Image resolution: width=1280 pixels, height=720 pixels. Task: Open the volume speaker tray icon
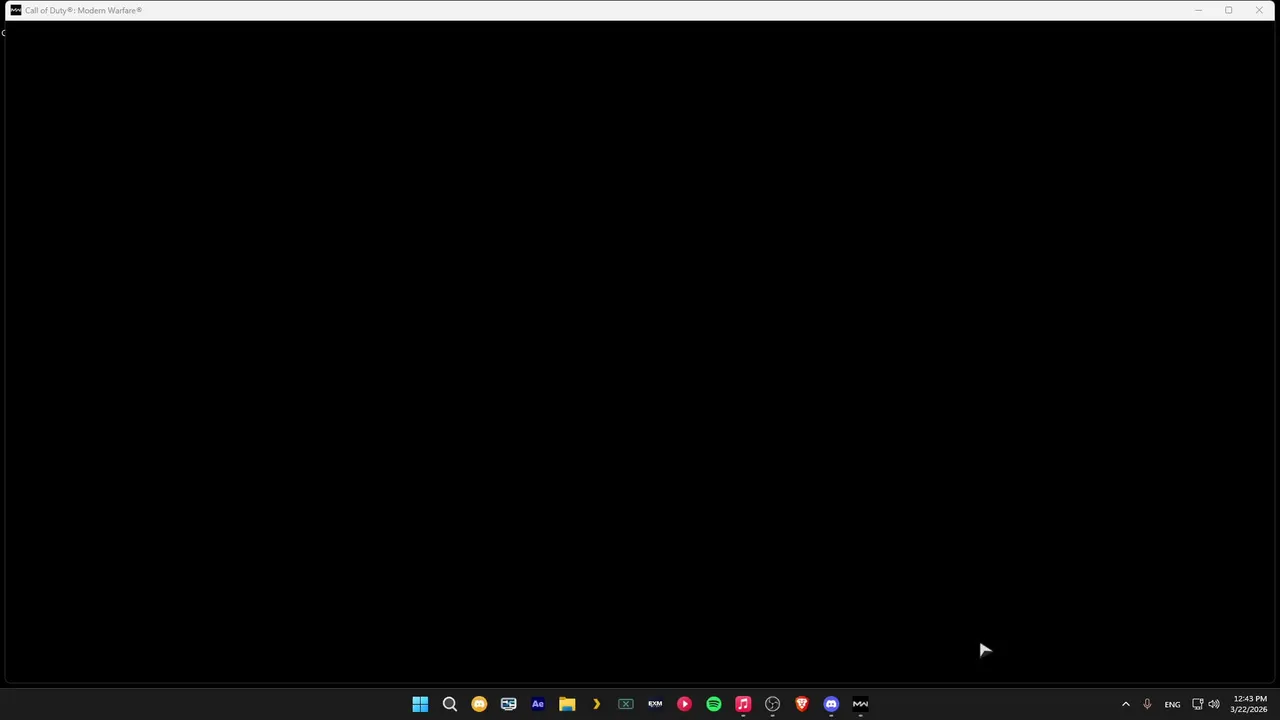tap(1214, 704)
